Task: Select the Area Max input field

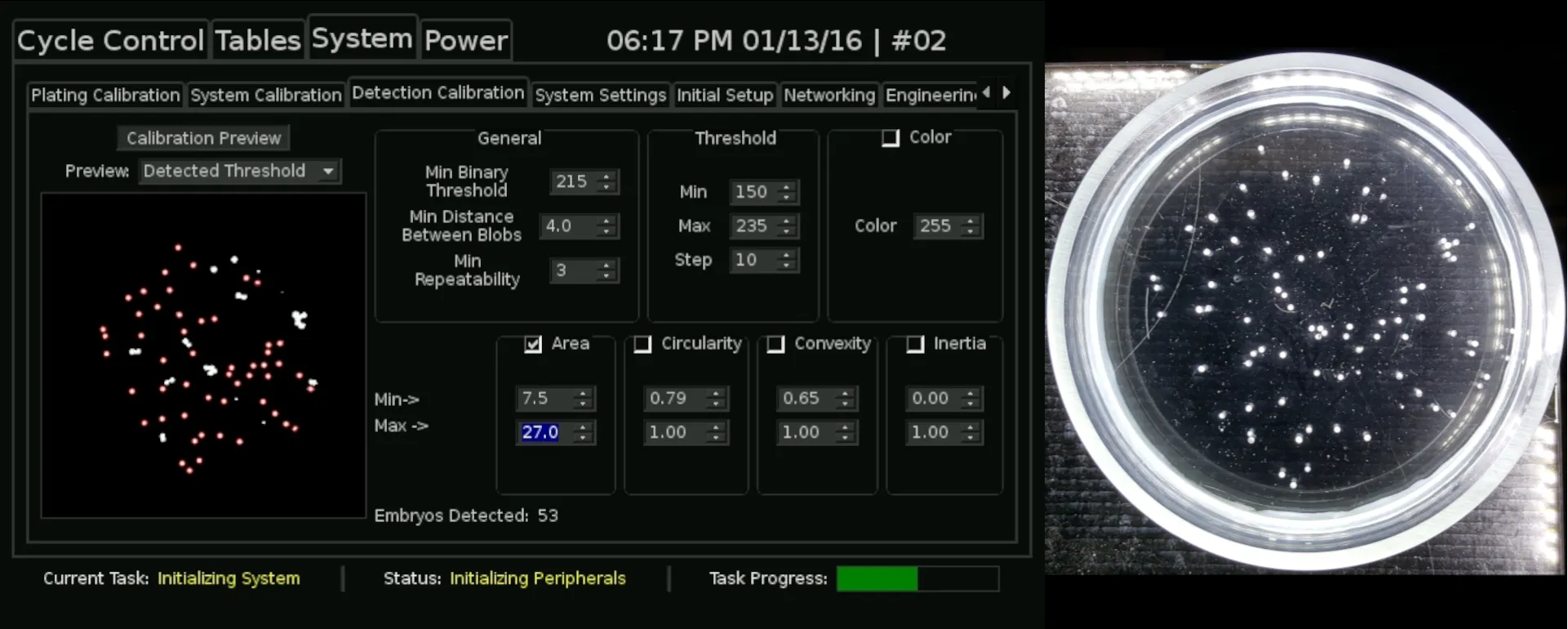Action: tap(544, 432)
